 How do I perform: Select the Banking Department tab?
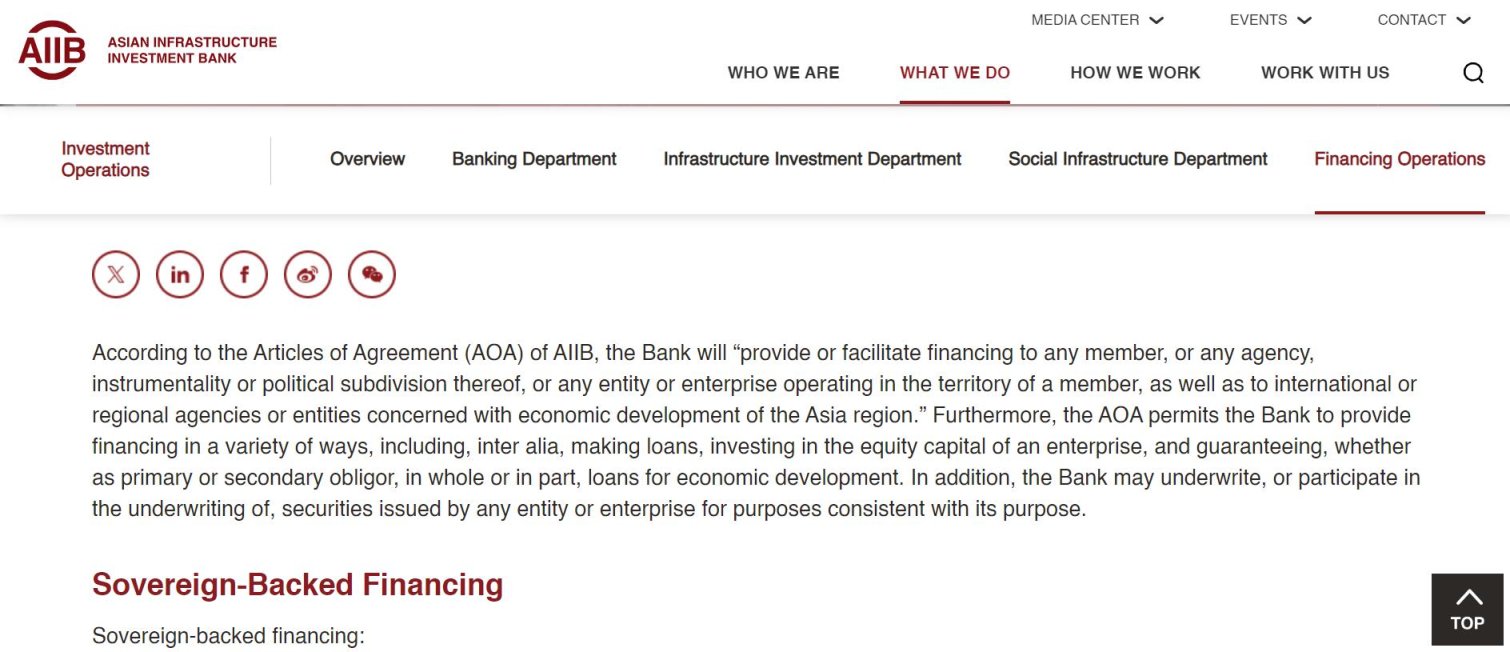pos(534,159)
